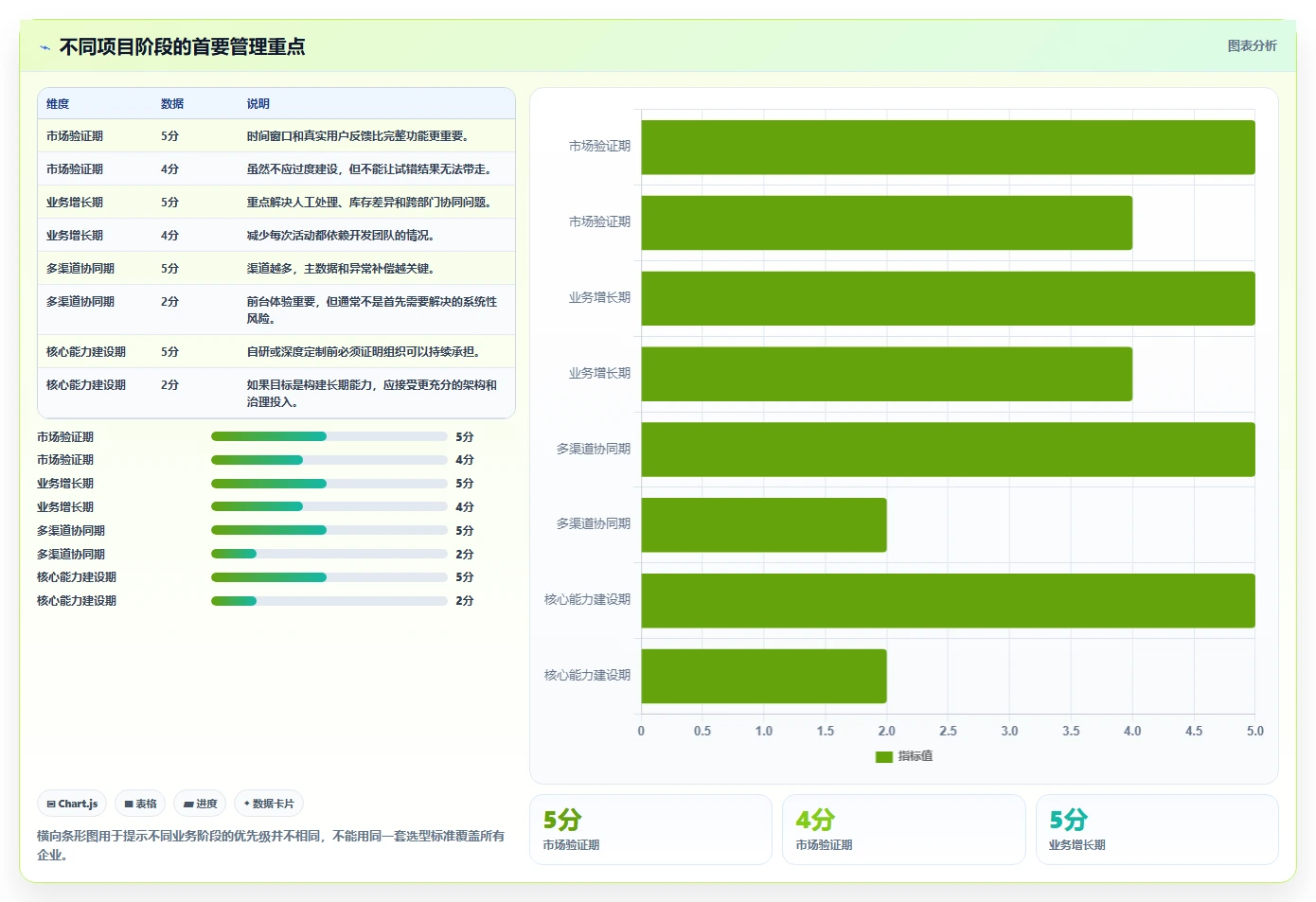
Task: Click the 4分 市场验证期 summary card
Action: click(903, 829)
